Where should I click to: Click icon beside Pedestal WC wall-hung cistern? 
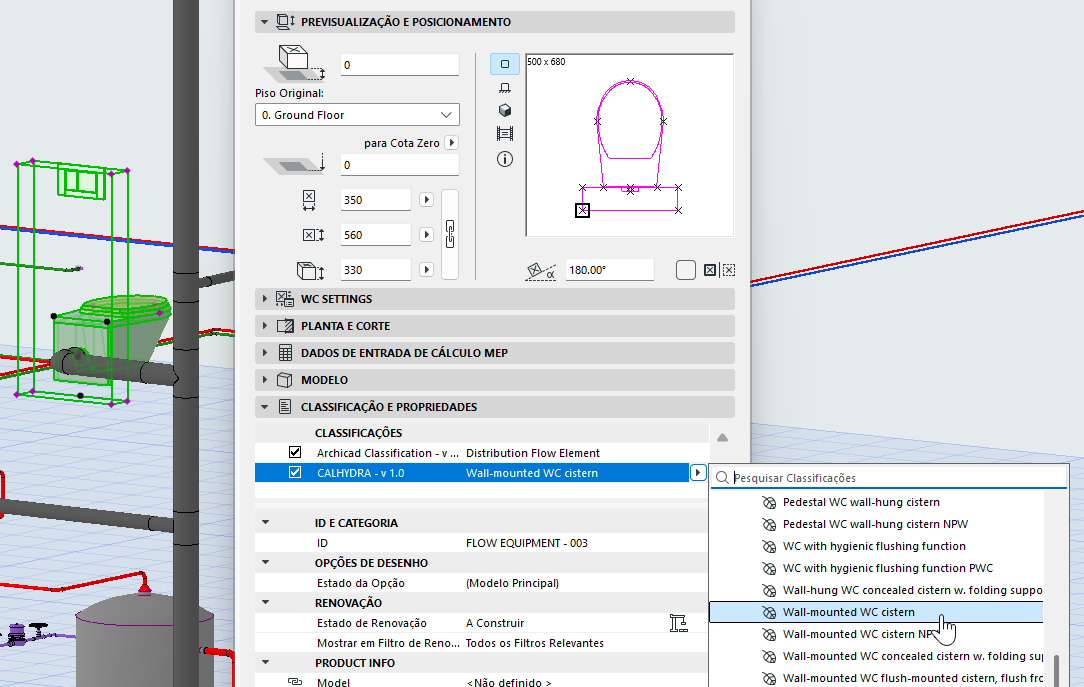pyautogui.click(x=769, y=502)
